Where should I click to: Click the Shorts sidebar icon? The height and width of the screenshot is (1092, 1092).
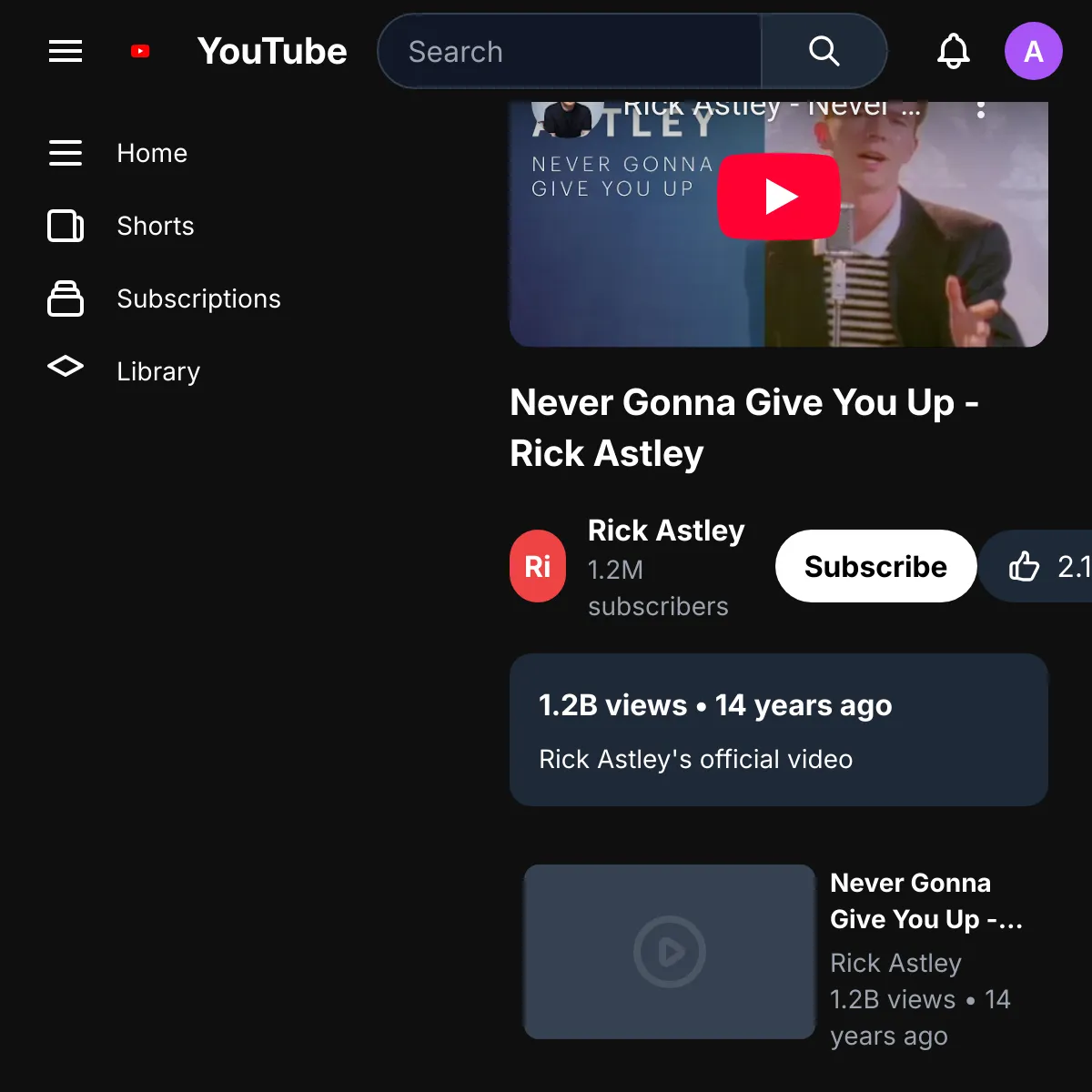tap(66, 226)
